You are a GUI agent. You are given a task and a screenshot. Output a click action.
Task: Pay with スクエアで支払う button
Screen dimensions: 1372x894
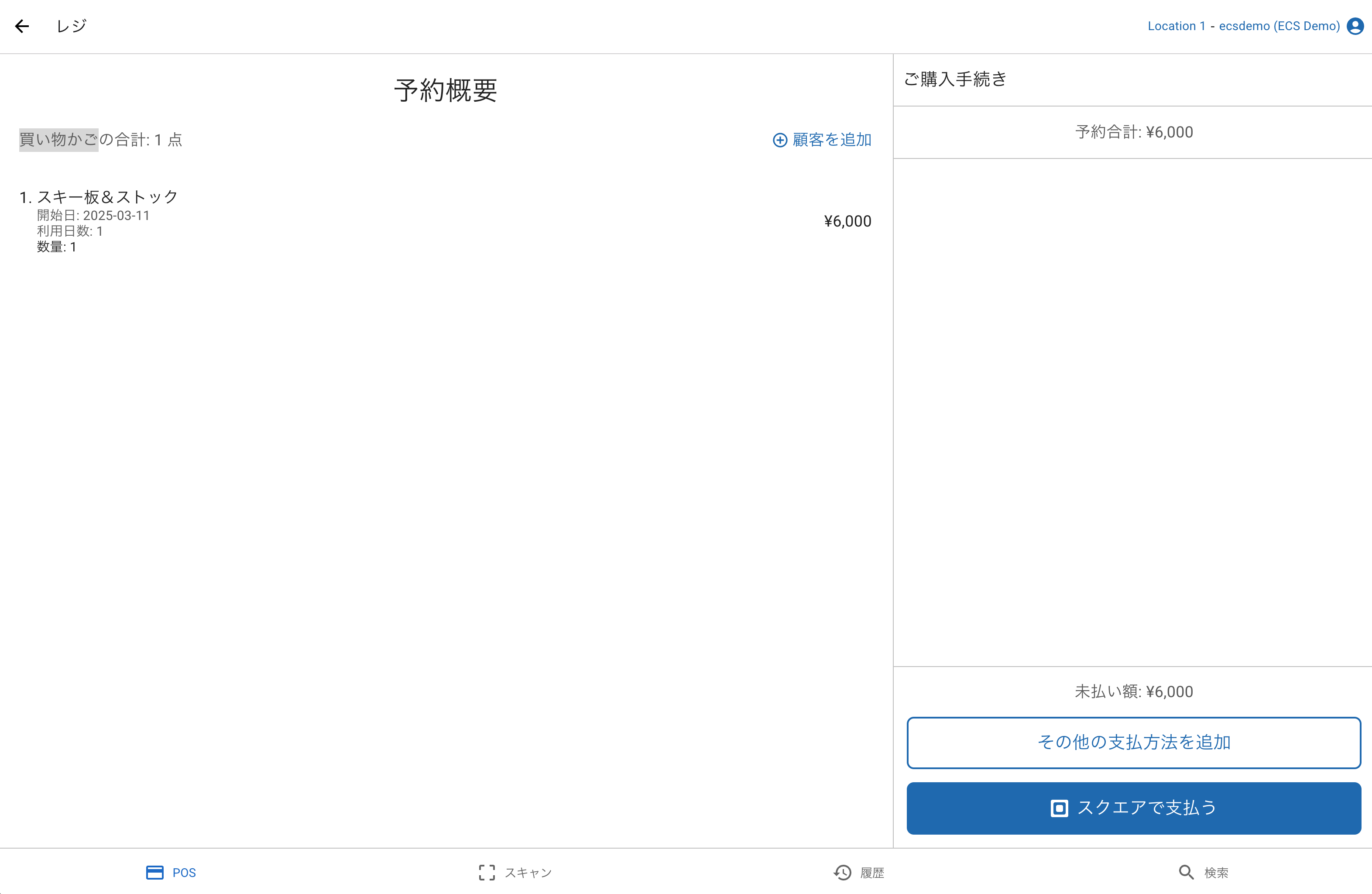click(x=1133, y=808)
